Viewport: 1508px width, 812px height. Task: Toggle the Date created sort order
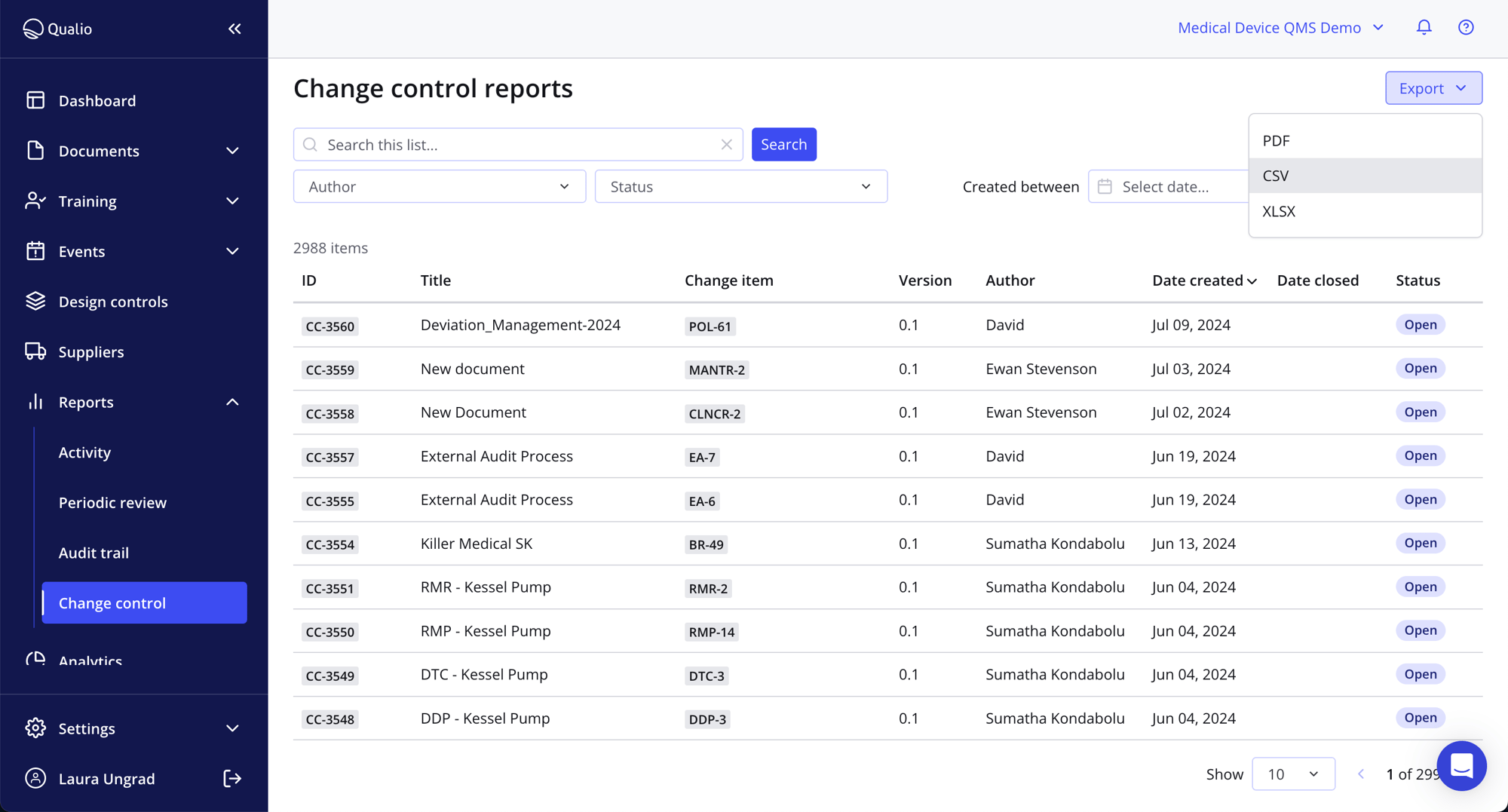pos(1252,280)
